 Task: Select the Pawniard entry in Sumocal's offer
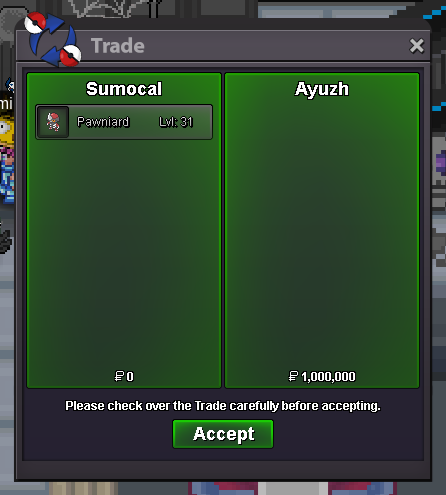[124, 122]
